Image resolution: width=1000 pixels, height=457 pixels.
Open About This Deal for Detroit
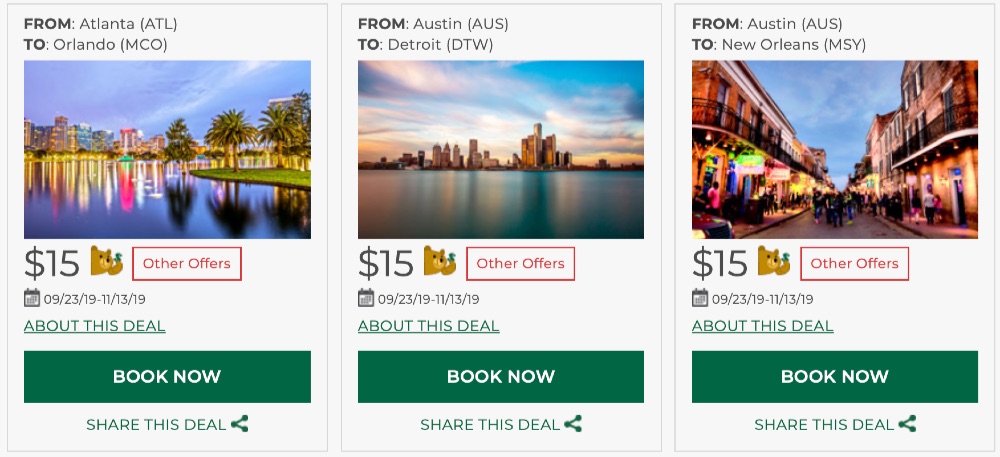(x=429, y=326)
